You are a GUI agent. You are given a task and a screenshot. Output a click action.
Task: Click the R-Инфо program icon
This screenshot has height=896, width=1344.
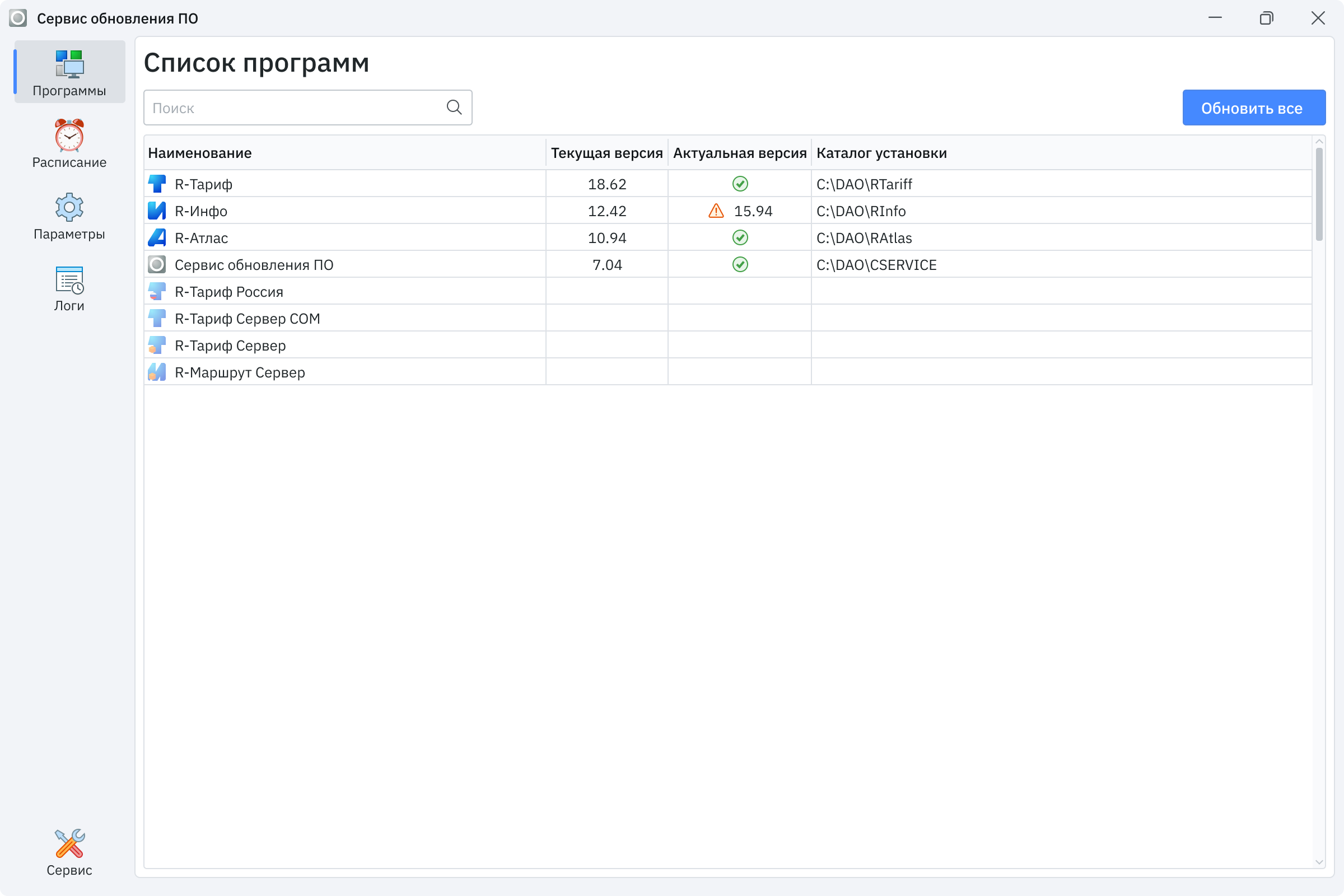tap(157, 211)
